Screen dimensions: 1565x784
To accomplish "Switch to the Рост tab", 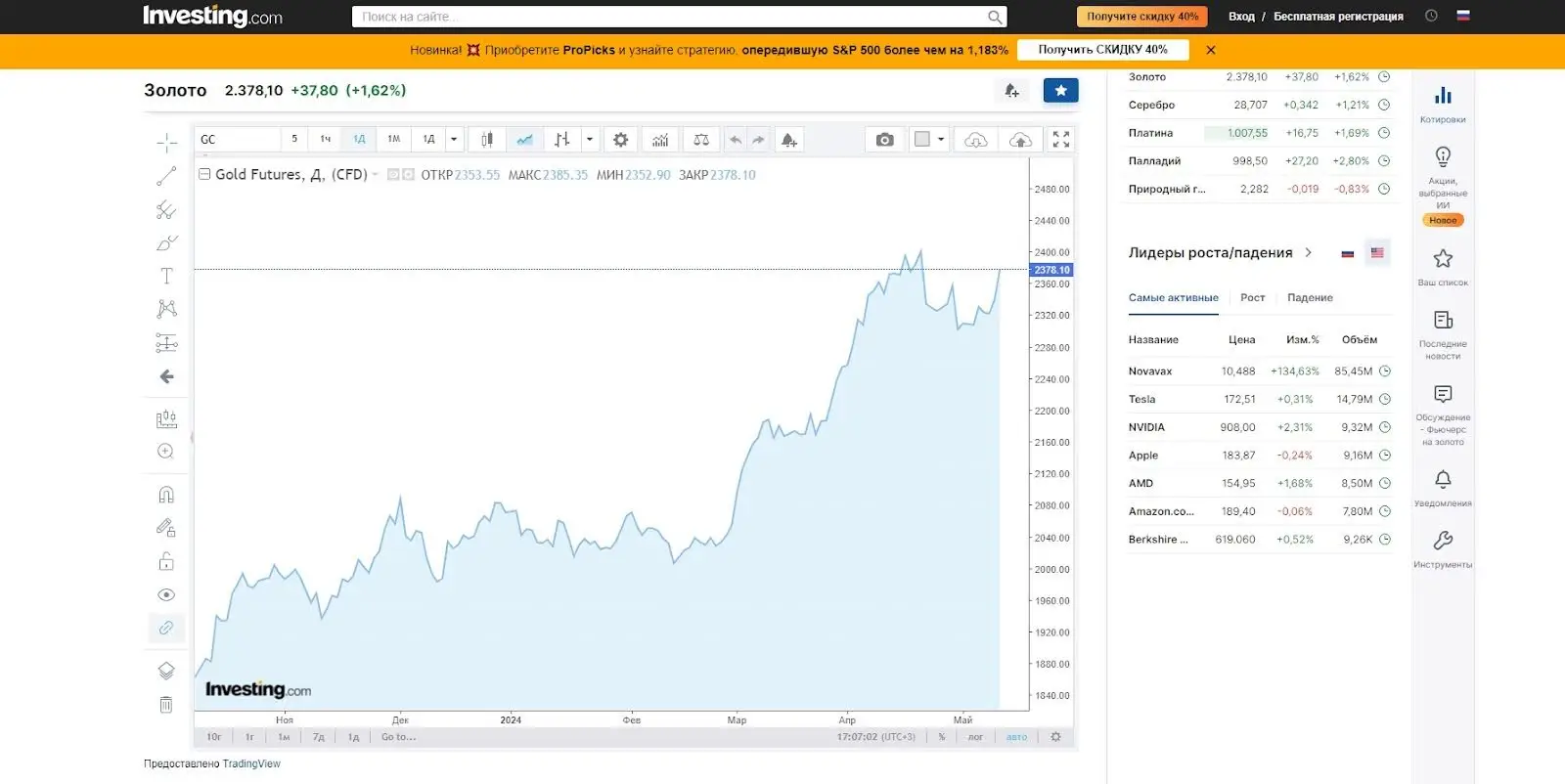I will click(x=1253, y=298).
